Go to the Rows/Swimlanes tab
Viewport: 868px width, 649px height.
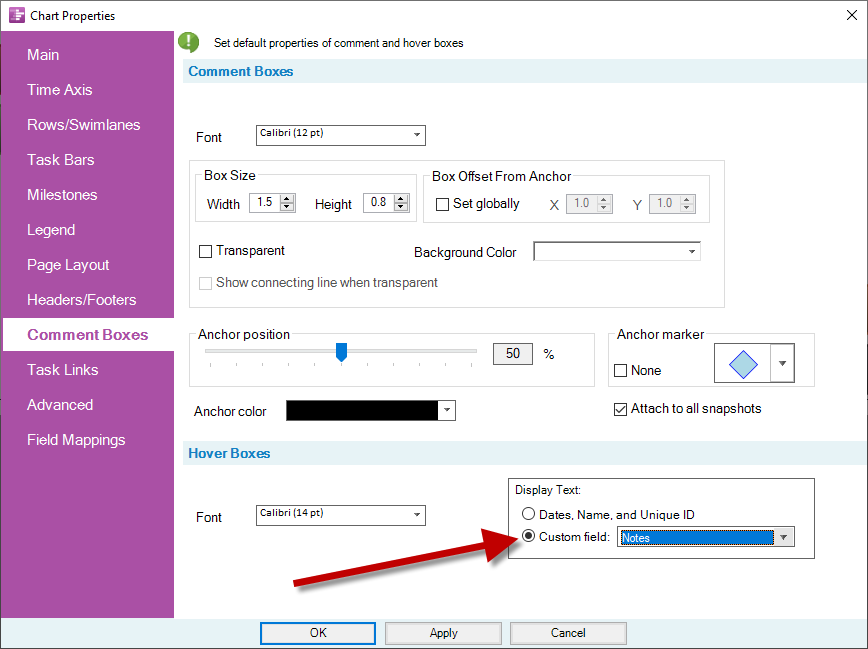pos(84,125)
